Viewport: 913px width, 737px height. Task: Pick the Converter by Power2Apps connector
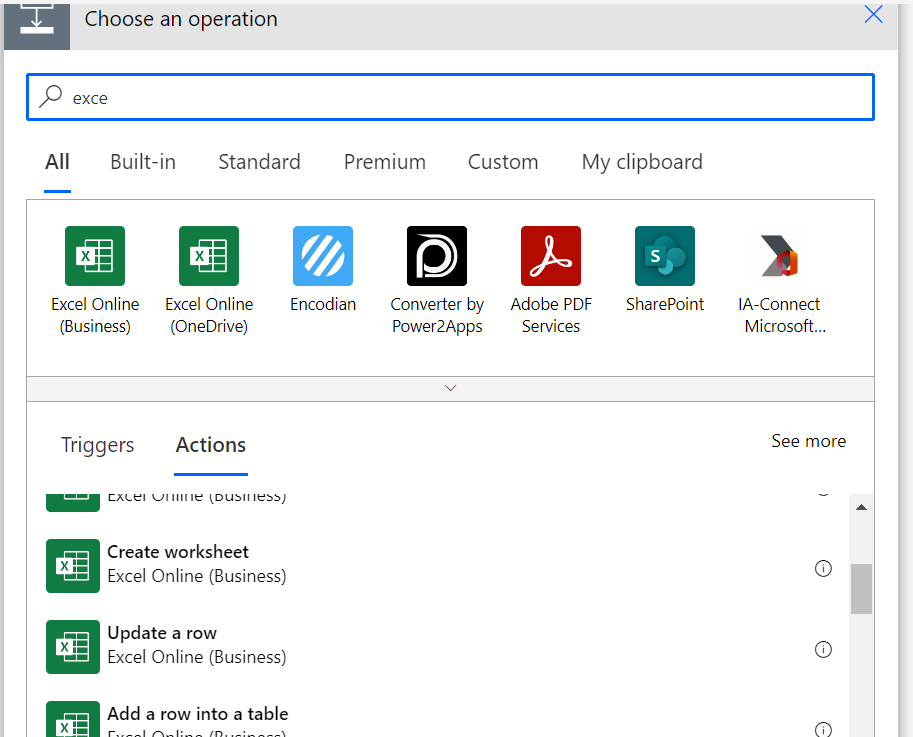[437, 256]
